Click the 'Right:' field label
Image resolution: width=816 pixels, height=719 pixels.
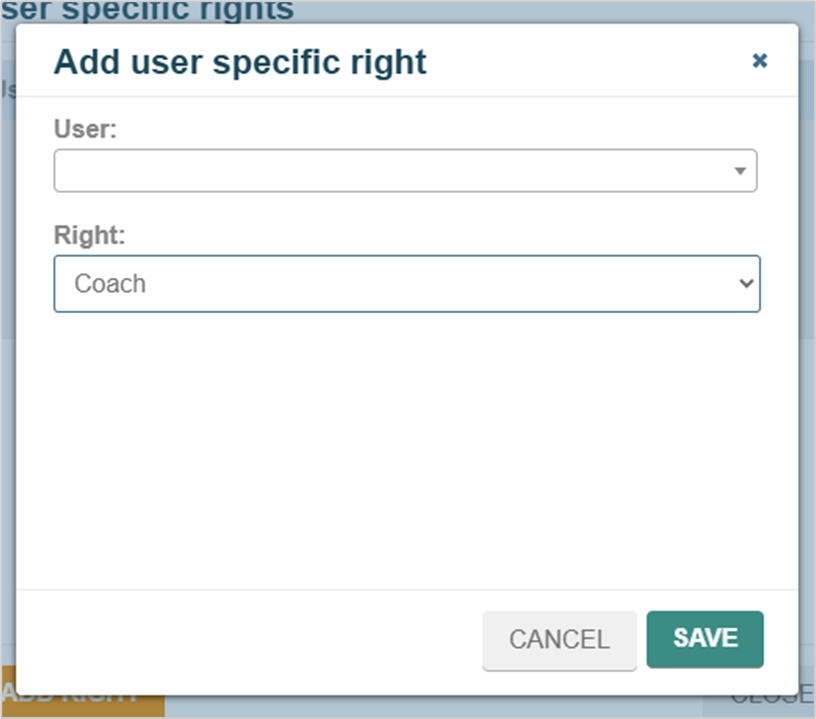point(90,235)
